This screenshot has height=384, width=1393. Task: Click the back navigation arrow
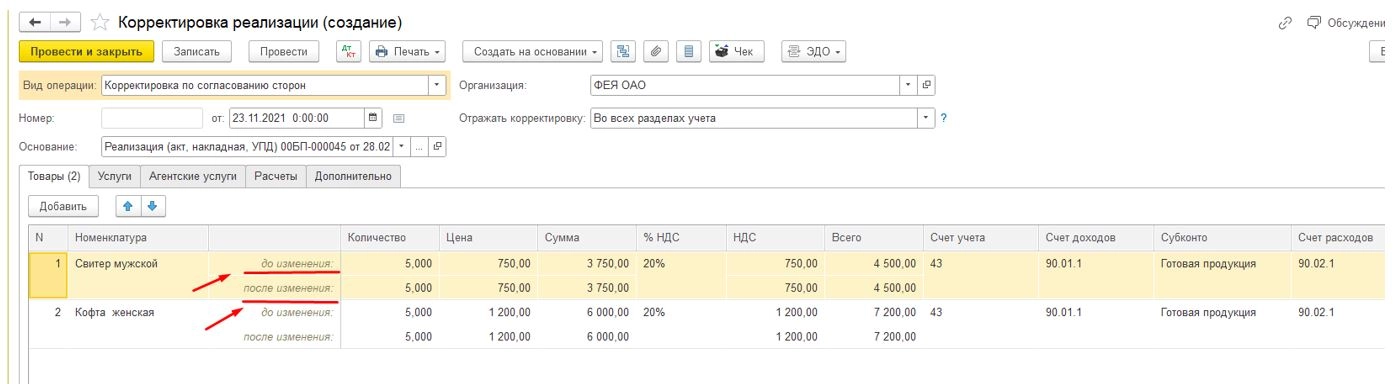(36, 21)
